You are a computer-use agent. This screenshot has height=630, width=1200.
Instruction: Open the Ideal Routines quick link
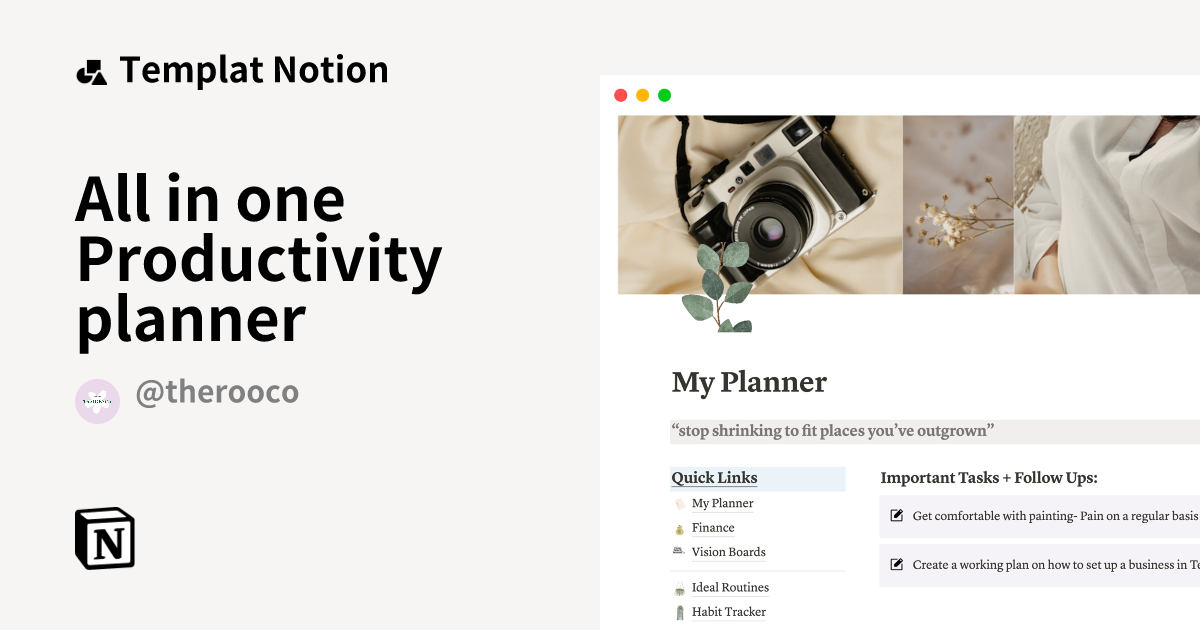730,587
